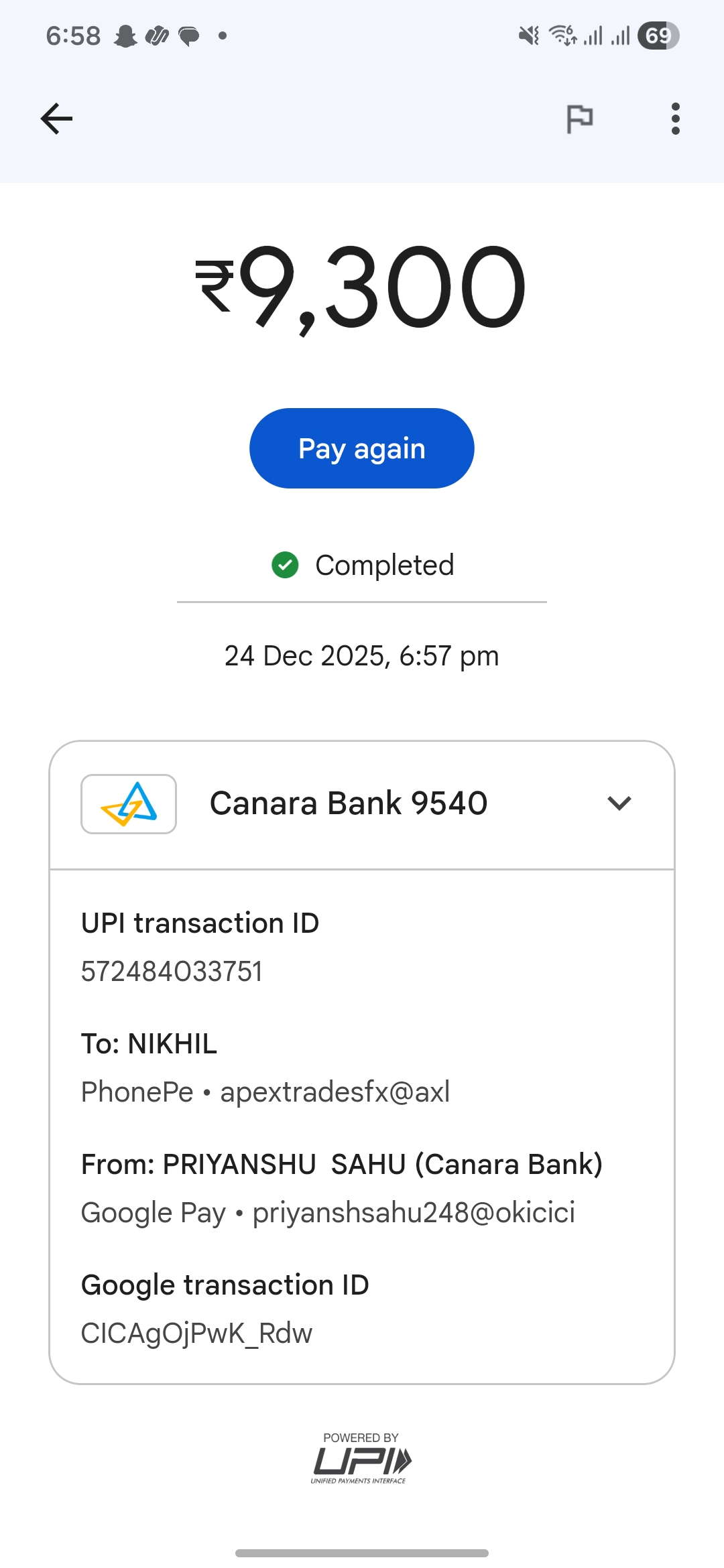724x1568 pixels.
Task: Tap the report flag icon
Action: coord(580,119)
